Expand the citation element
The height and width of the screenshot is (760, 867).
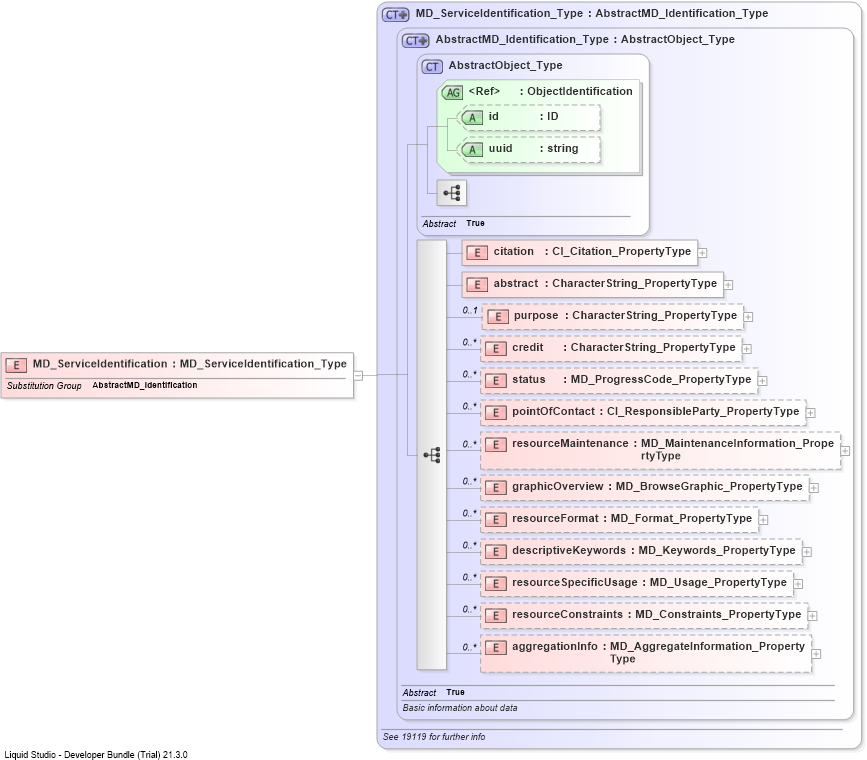(702, 253)
